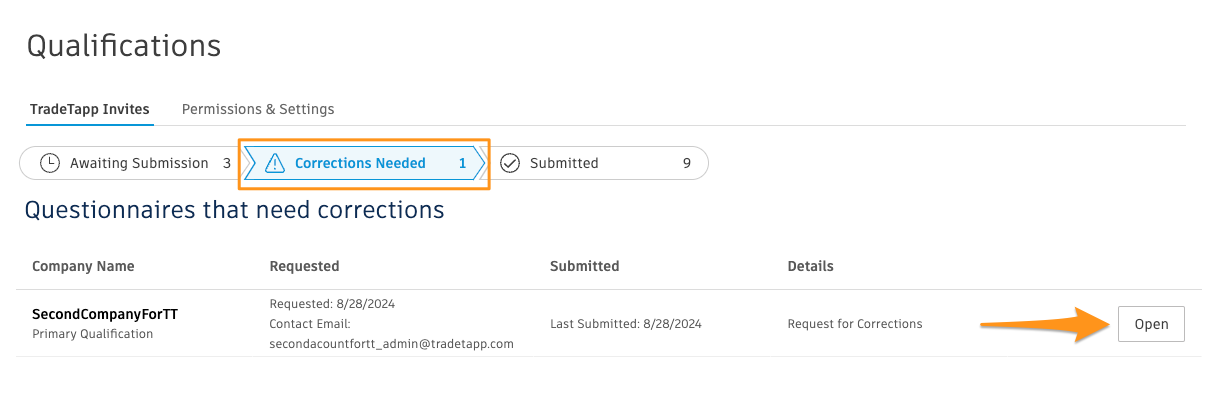This screenshot has height=406, width=1220.
Task: Open the SecondCompanyForTT questionnaire
Action: coord(1151,324)
